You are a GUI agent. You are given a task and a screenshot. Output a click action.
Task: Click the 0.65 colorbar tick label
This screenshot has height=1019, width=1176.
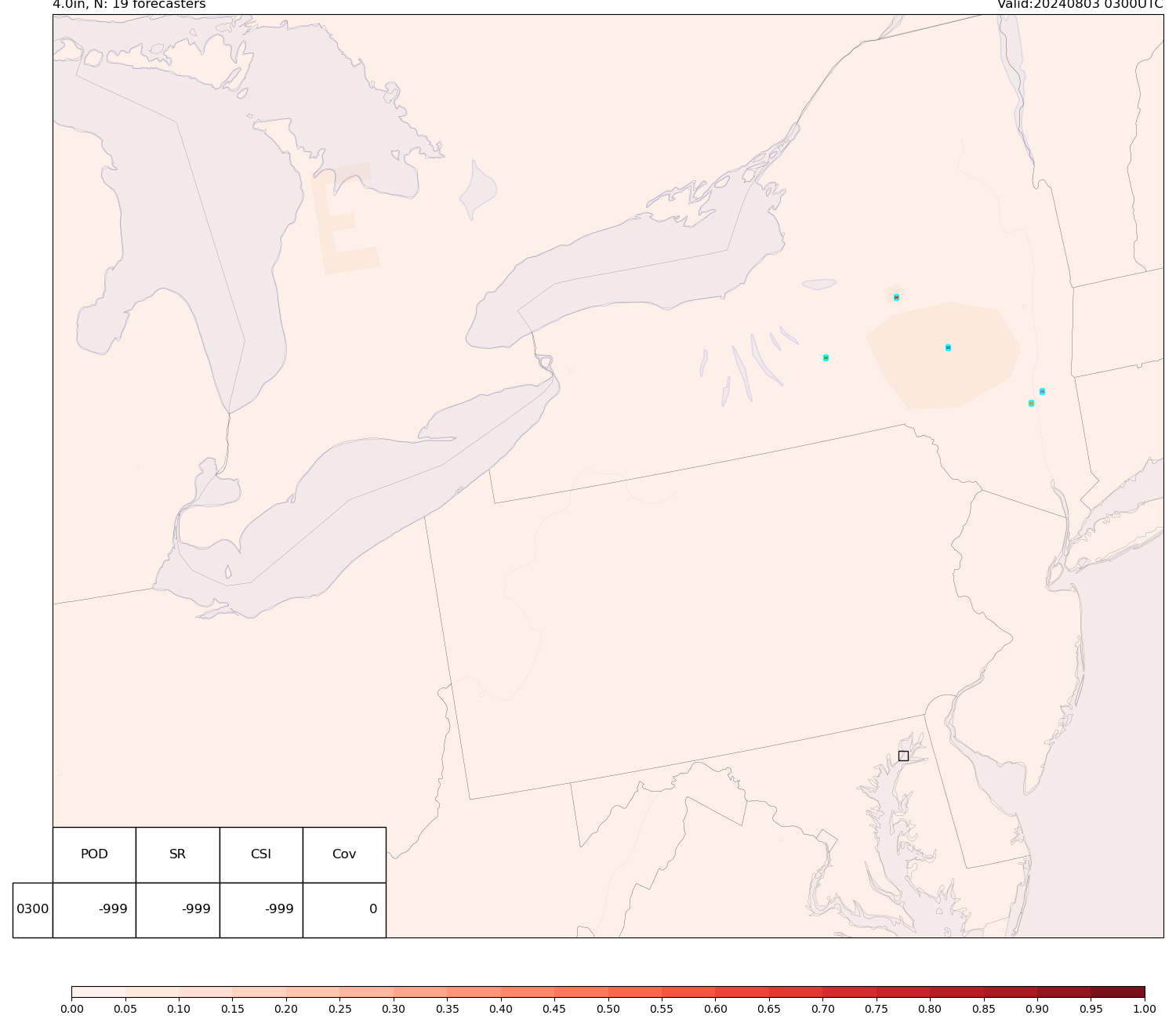tap(769, 1009)
